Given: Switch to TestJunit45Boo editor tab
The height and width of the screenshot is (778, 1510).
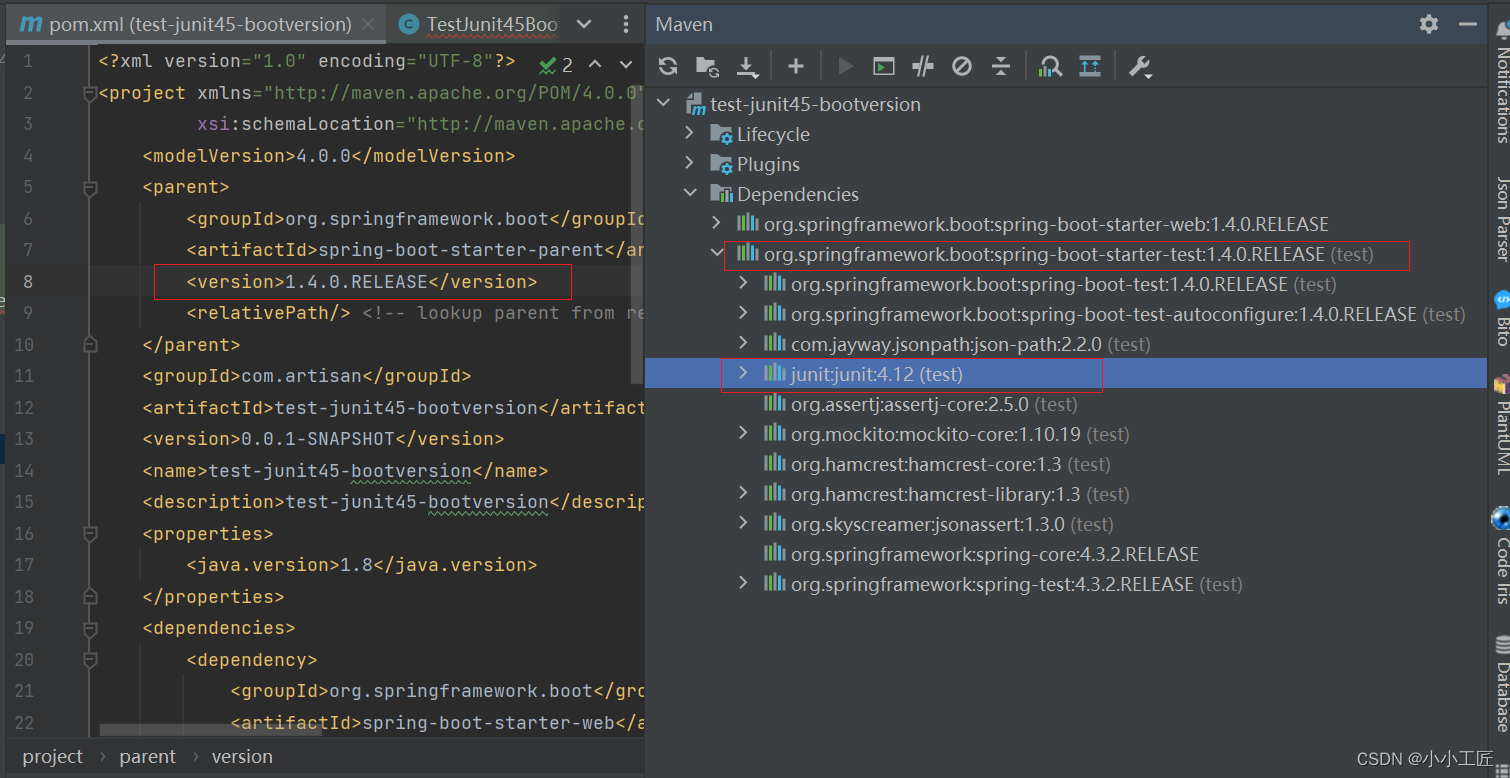Looking at the screenshot, I should (x=478, y=24).
